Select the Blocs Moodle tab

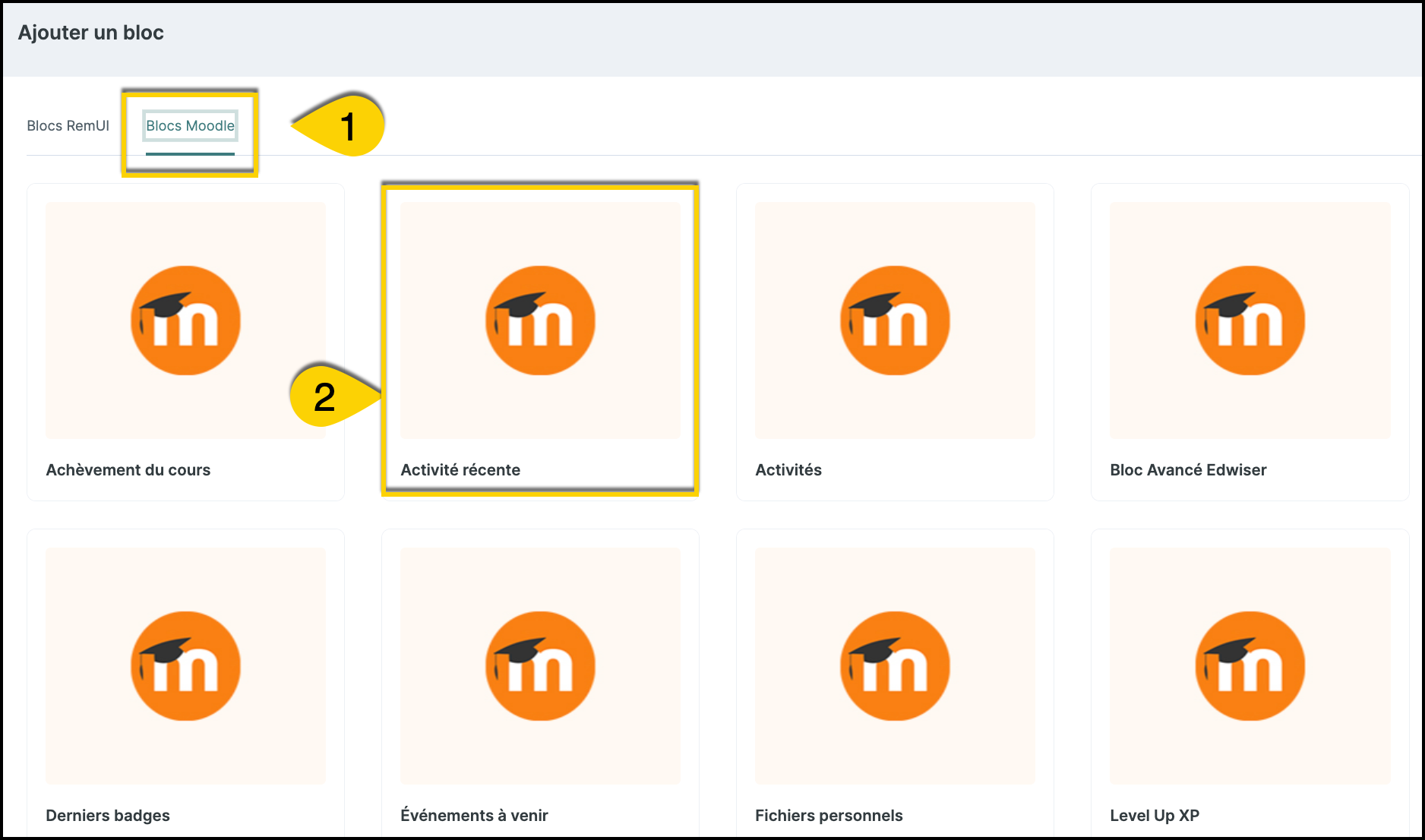click(x=190, y=126)
